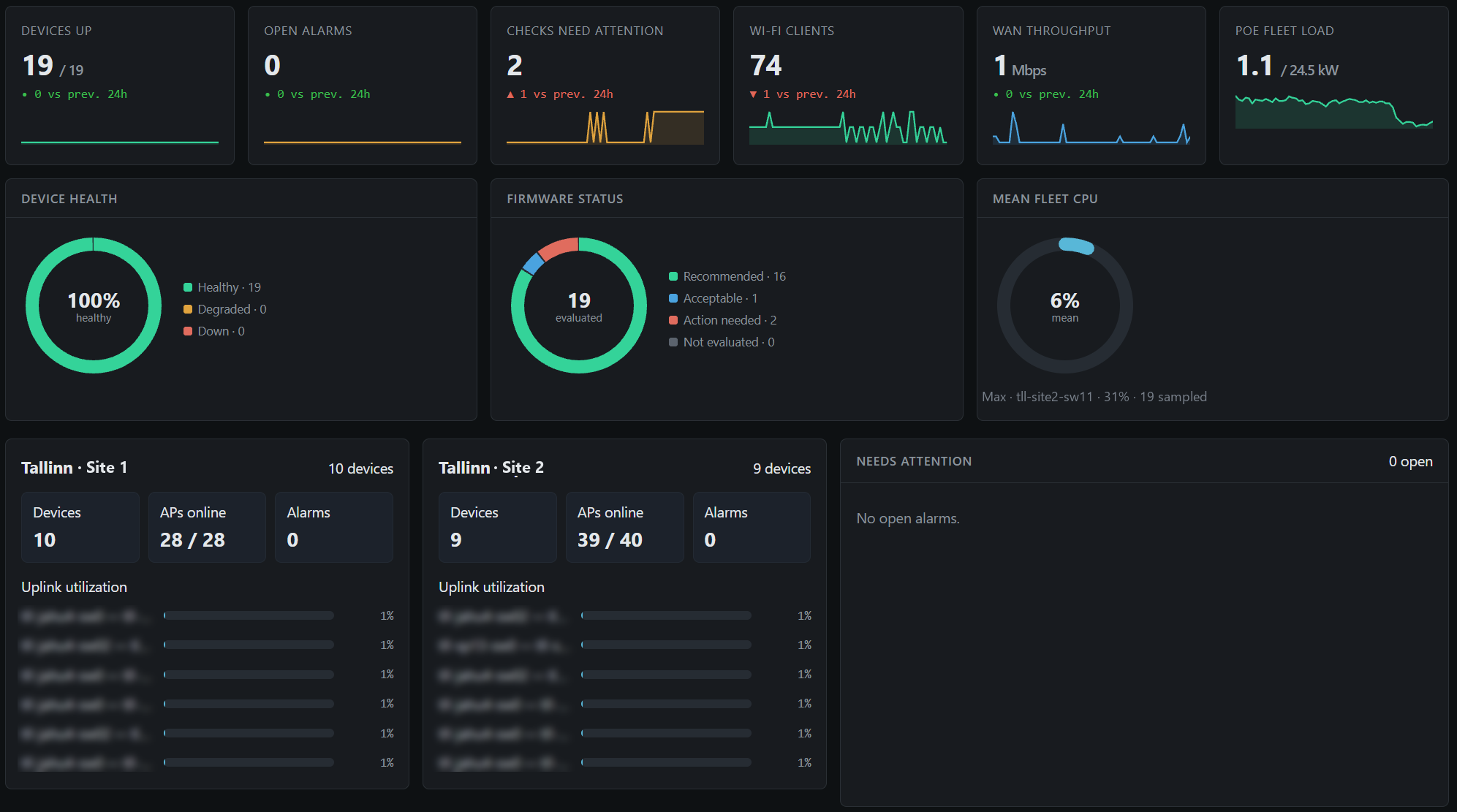Click the 100% healthy donut chart
Viewport: 1457px width, 812px height.
click(x=94, y=306)
